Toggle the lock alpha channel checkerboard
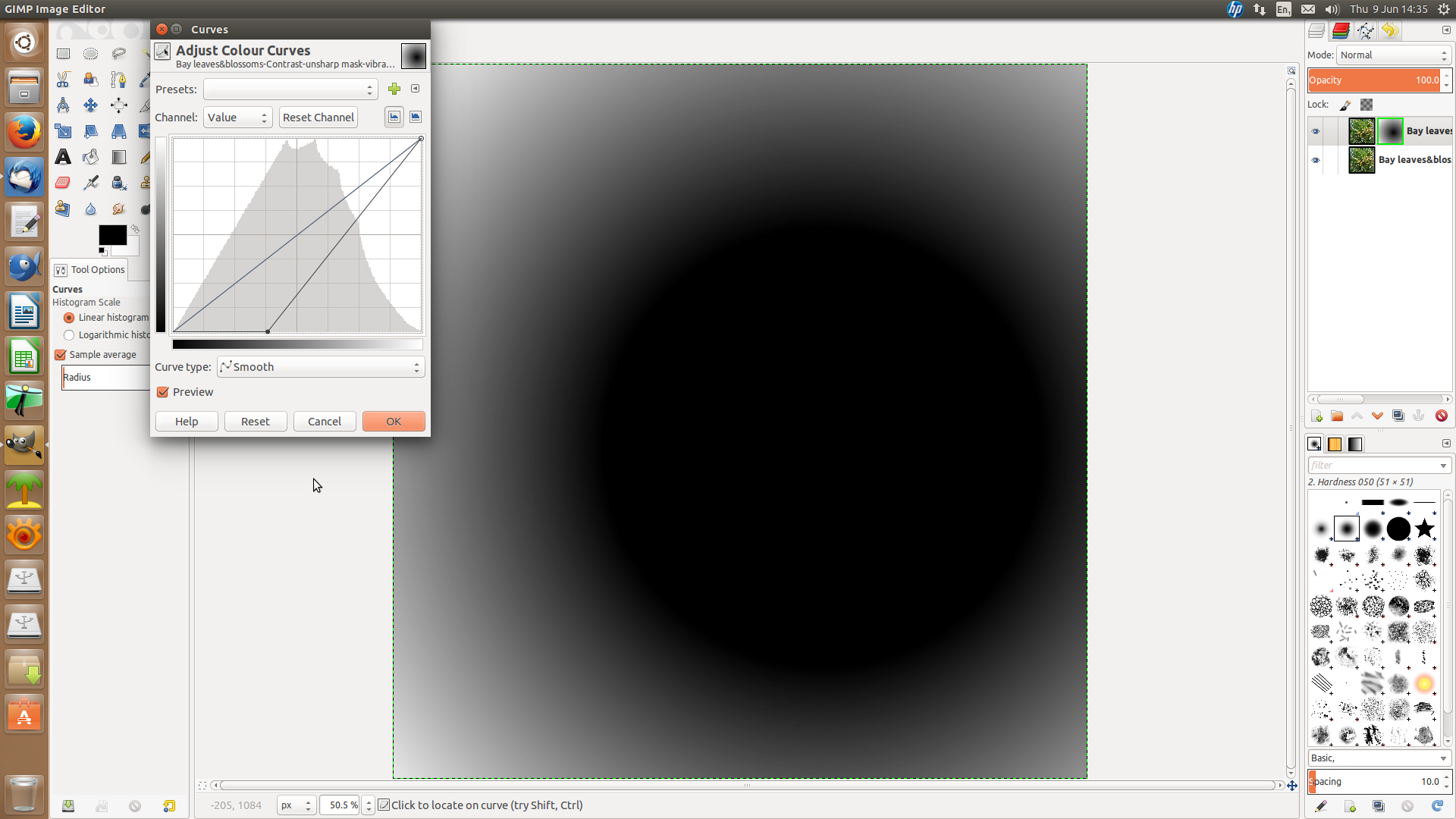 tap(1367, 105)
